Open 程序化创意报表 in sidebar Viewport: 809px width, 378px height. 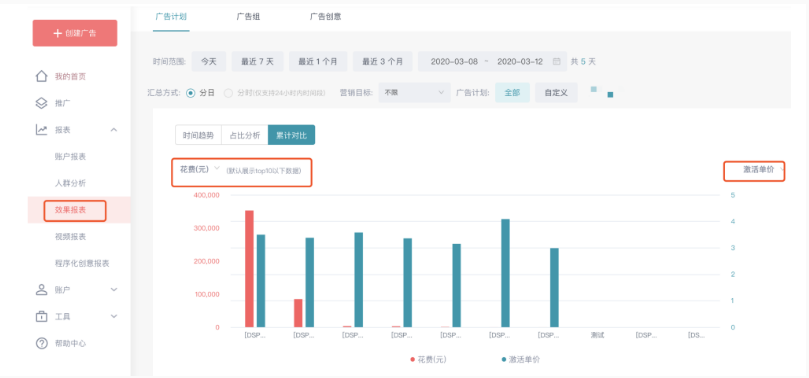click(x=82, y=264)
